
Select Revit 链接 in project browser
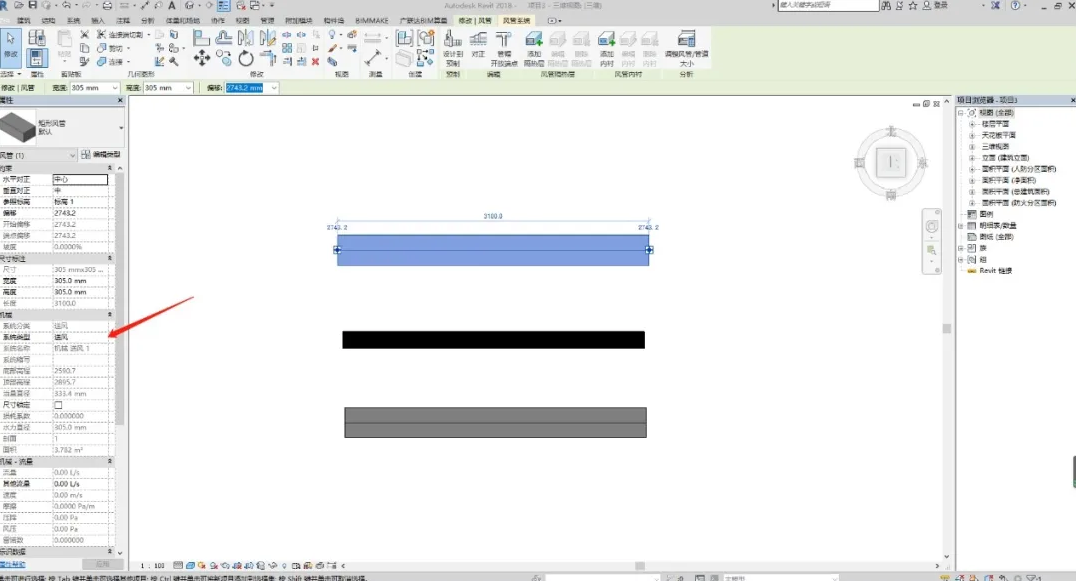995,270
